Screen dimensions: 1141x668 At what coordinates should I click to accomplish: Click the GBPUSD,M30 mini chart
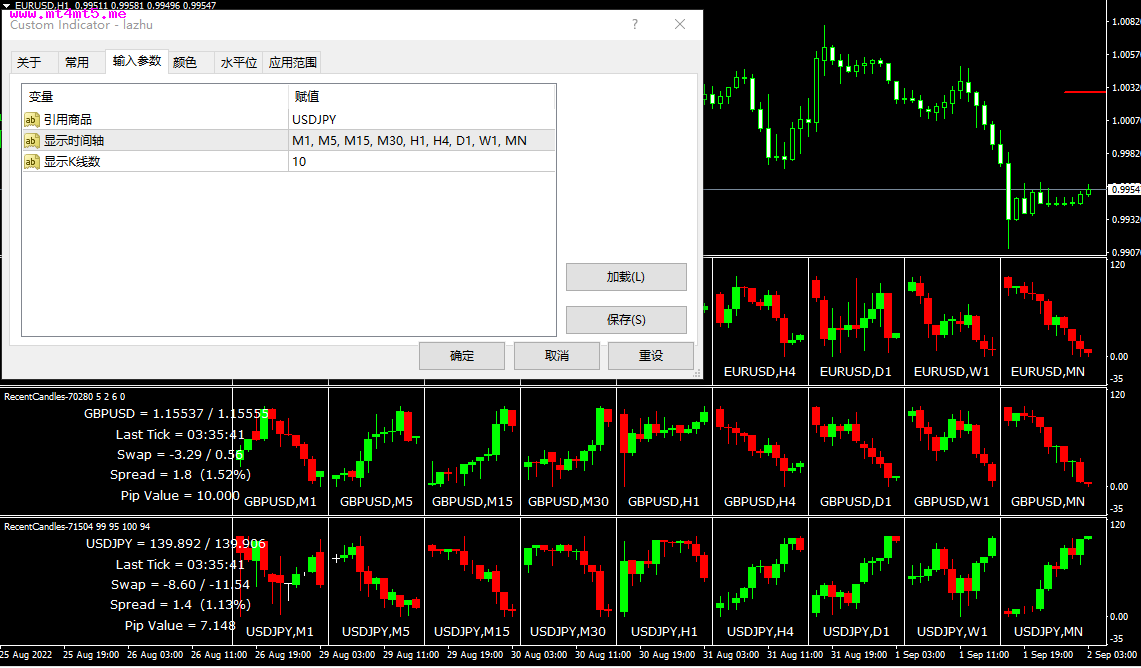[x=568, y=451]
